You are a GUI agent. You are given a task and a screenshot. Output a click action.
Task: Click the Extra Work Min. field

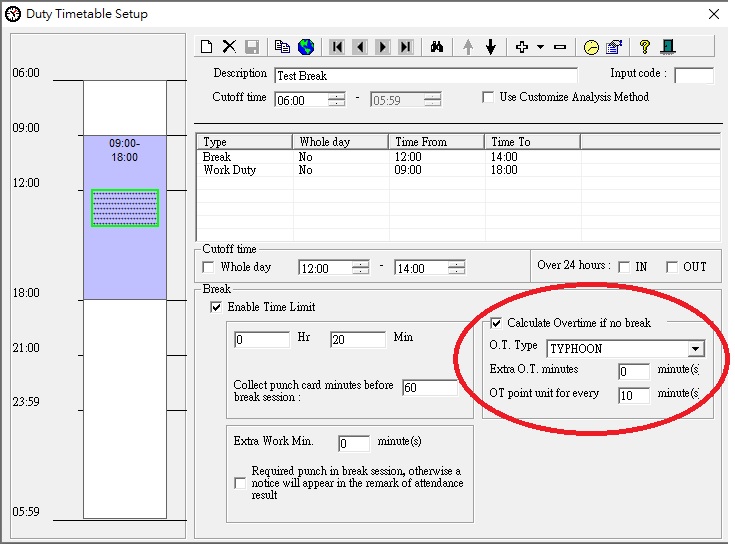(354, 443)
